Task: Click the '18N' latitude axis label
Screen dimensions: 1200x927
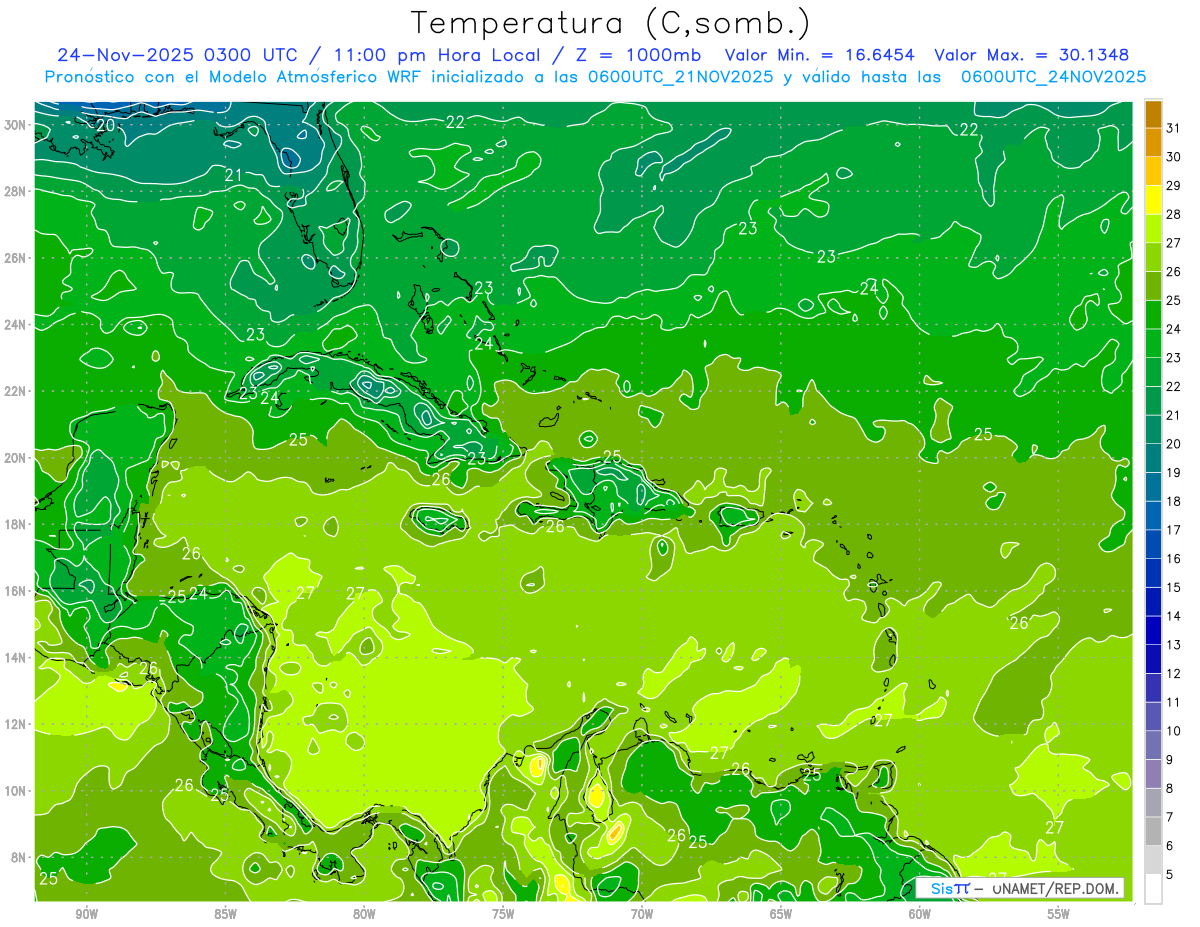Action: coord(15,524)
